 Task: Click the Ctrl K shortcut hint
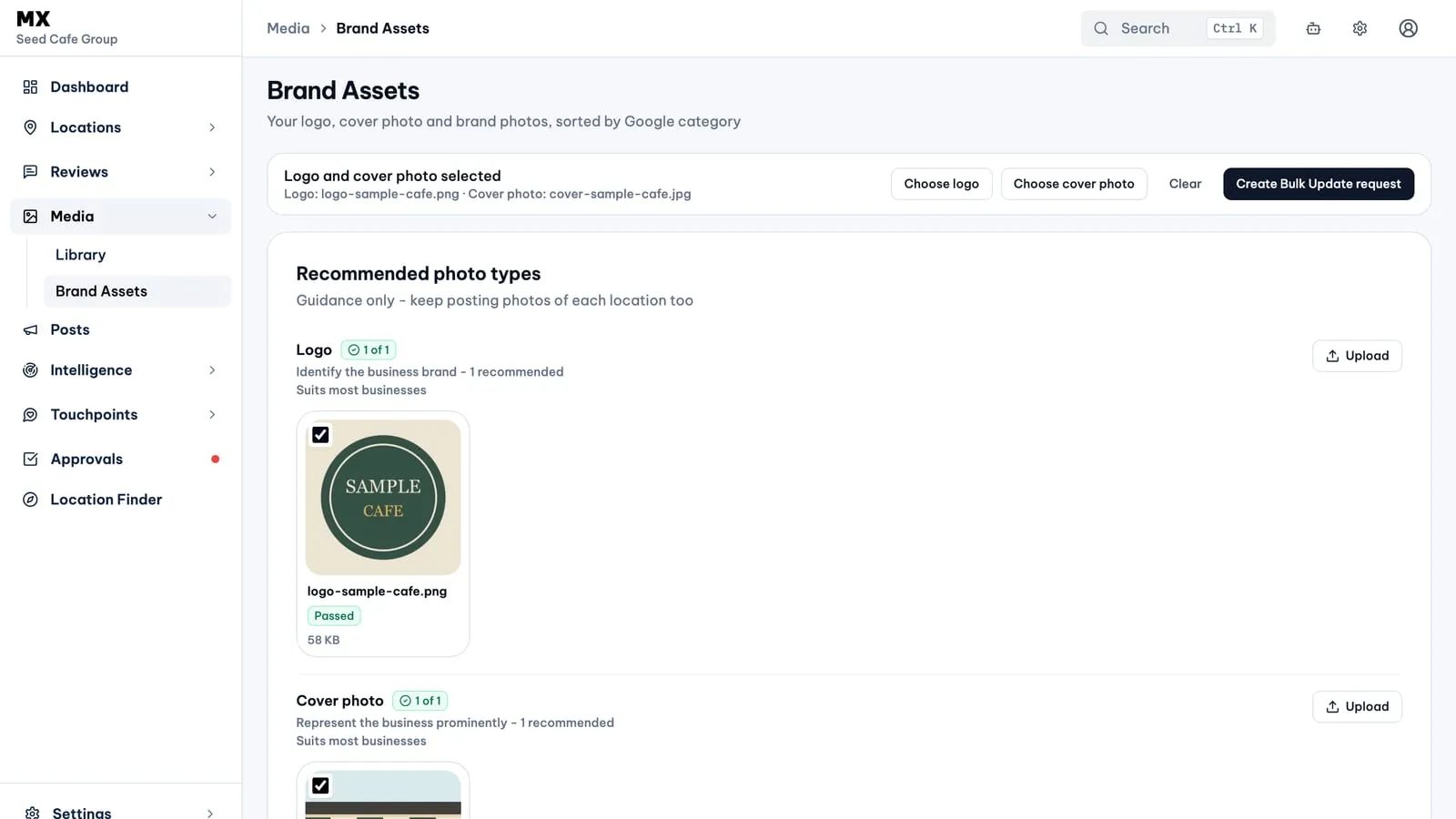click(1235, 28)
